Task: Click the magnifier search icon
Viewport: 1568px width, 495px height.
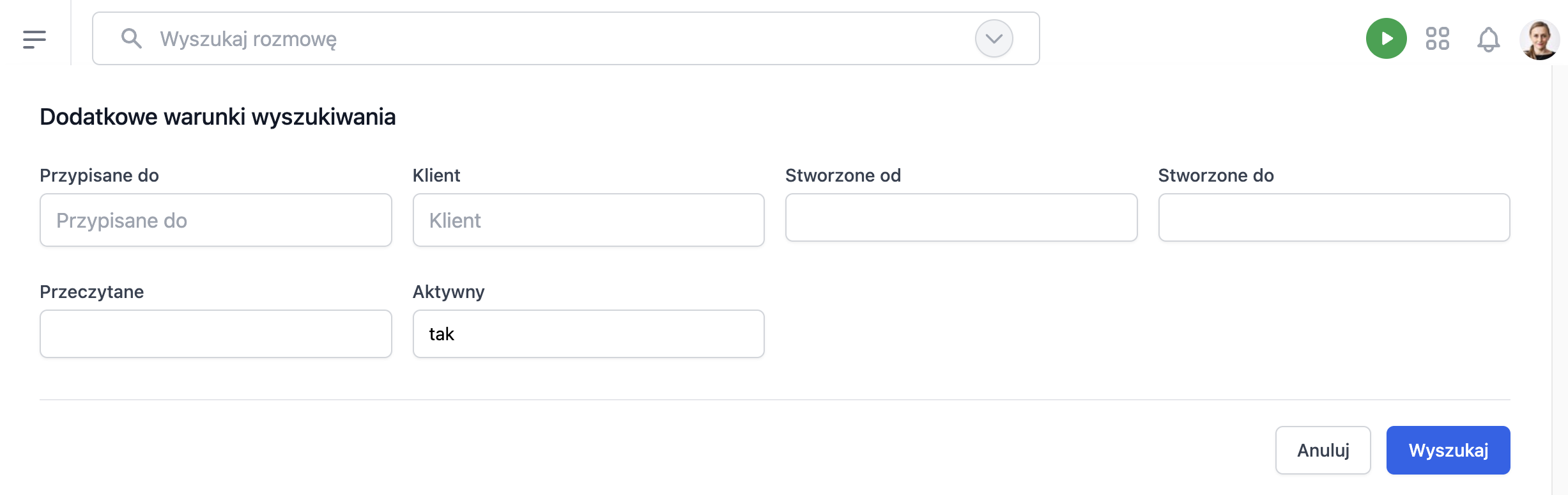Action: click(132, 38)
